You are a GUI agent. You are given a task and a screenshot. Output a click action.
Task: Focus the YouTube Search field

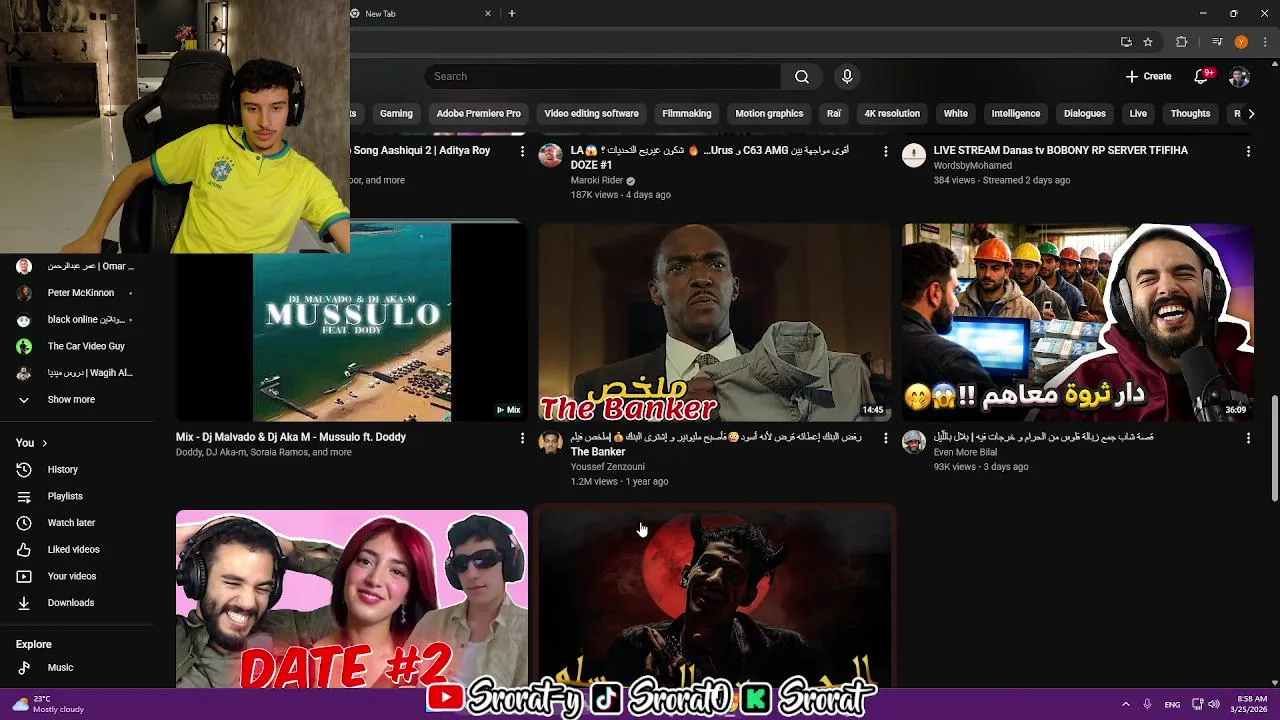[602, 77]
